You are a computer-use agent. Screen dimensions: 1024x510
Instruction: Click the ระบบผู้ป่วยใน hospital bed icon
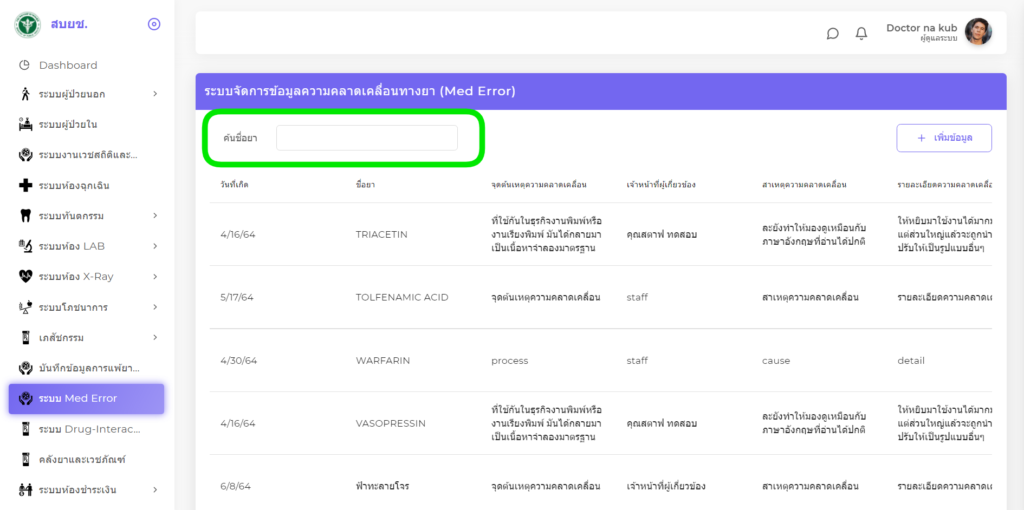click(25, 125)
